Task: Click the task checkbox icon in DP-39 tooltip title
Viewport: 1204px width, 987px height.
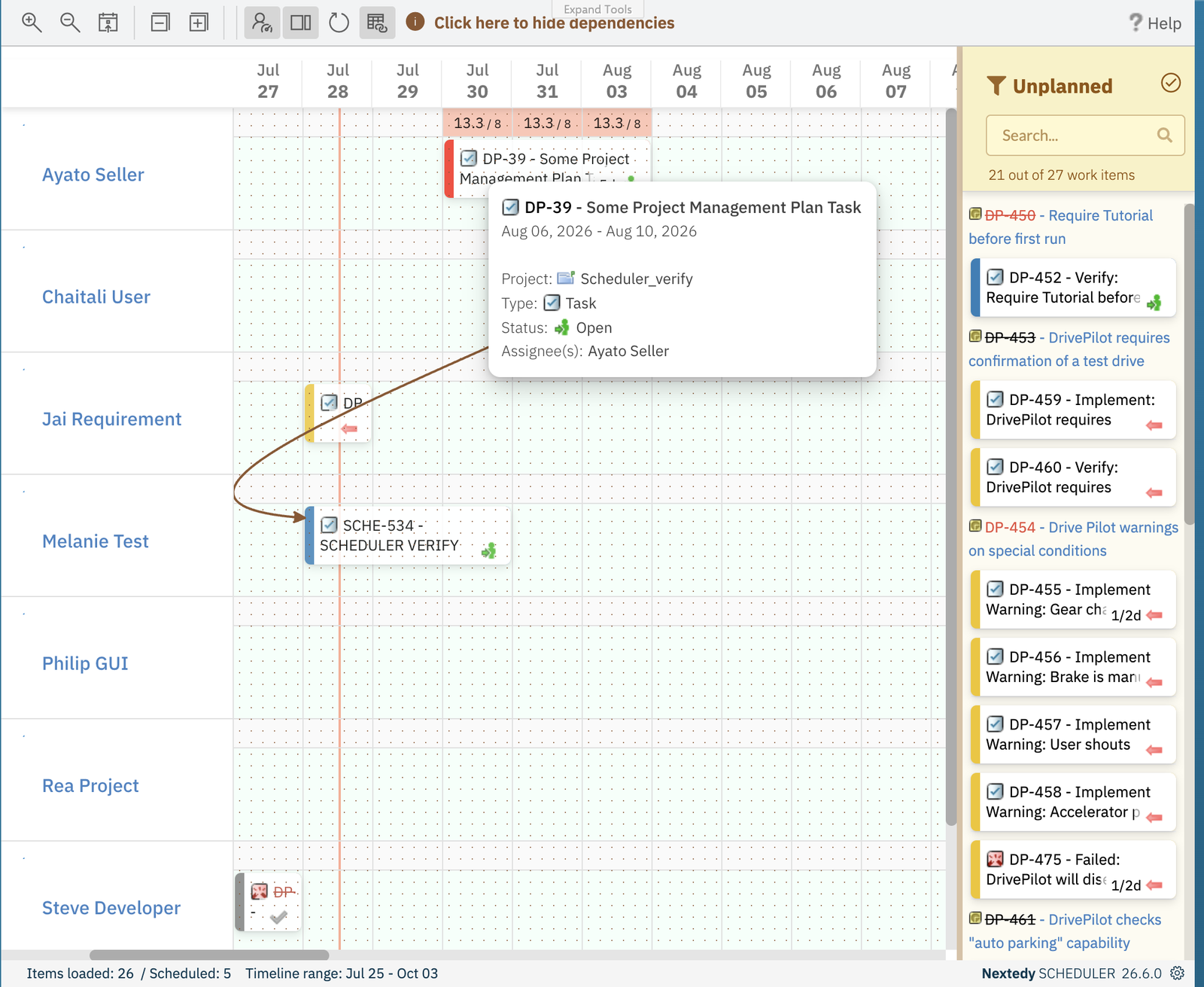Action: [x=510, y=207]
